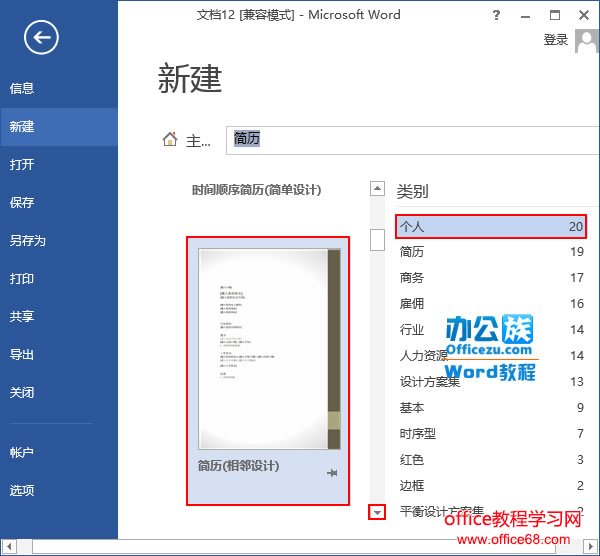This screenshot has width=600, height=556.
Task: Click category list scroll up arrow
Action: 377,188
